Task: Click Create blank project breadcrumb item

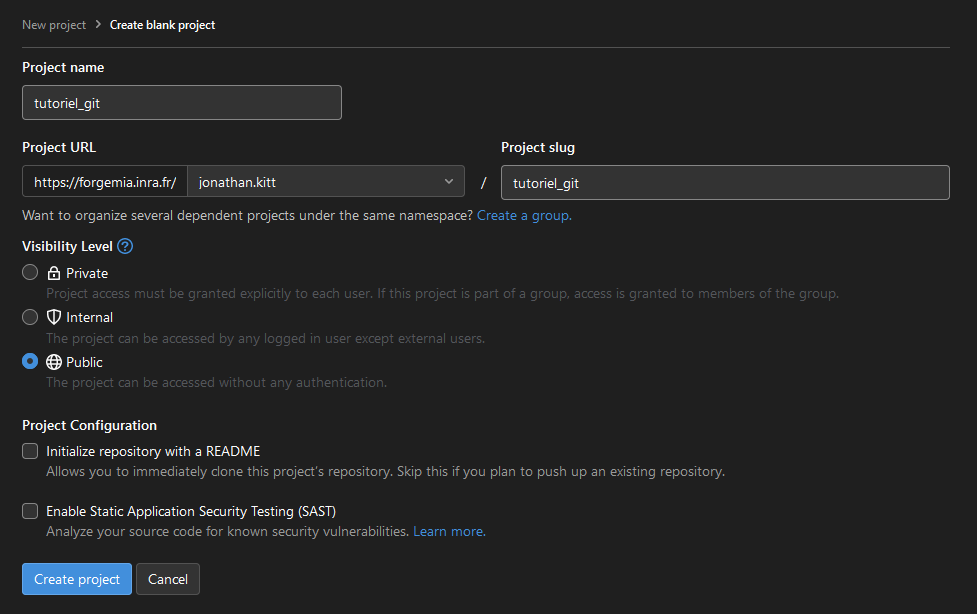Action: click(162, 25)
